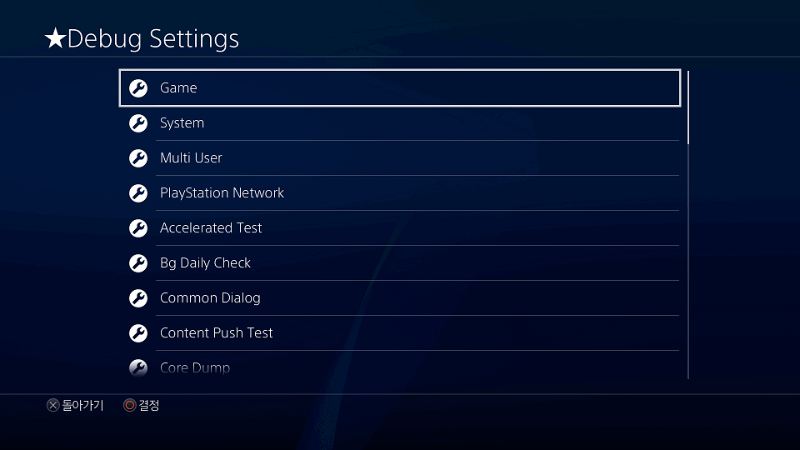Click the wrench icon beside System
The width and height of the screenshot is (800, 450).
[x=138, y=123]
